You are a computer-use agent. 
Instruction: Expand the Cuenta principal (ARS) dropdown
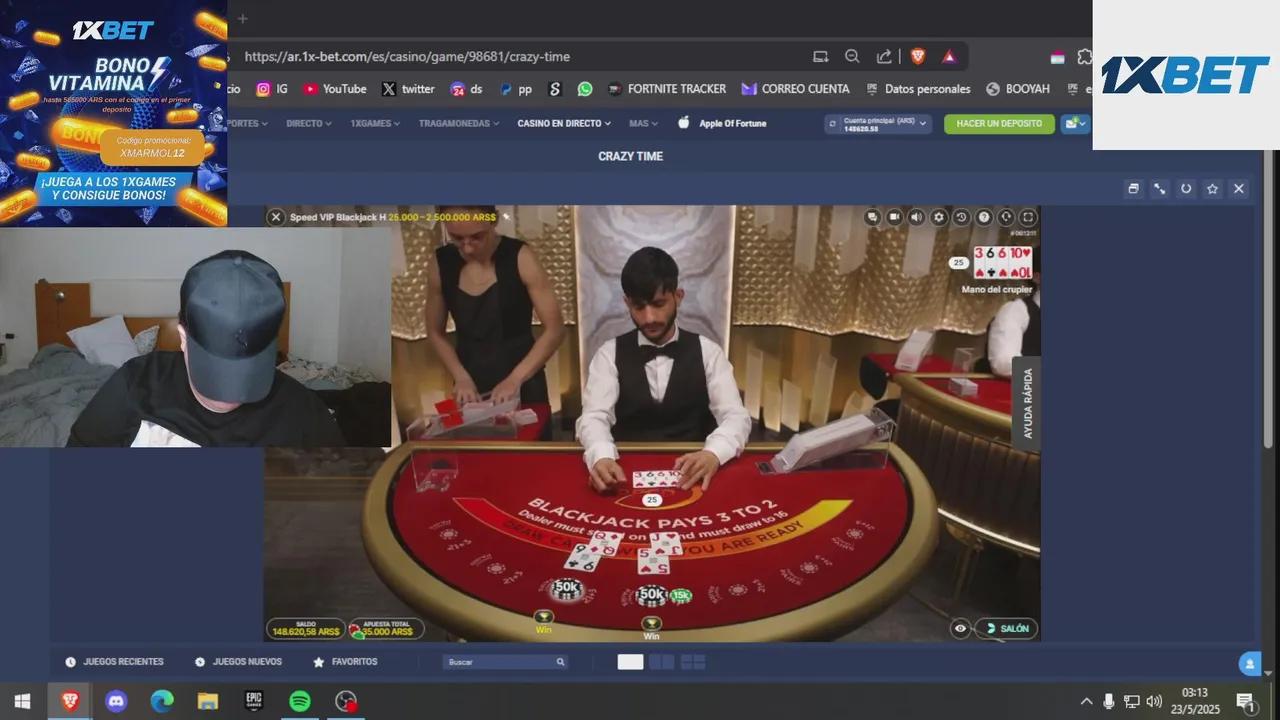(x=878, y=123)
